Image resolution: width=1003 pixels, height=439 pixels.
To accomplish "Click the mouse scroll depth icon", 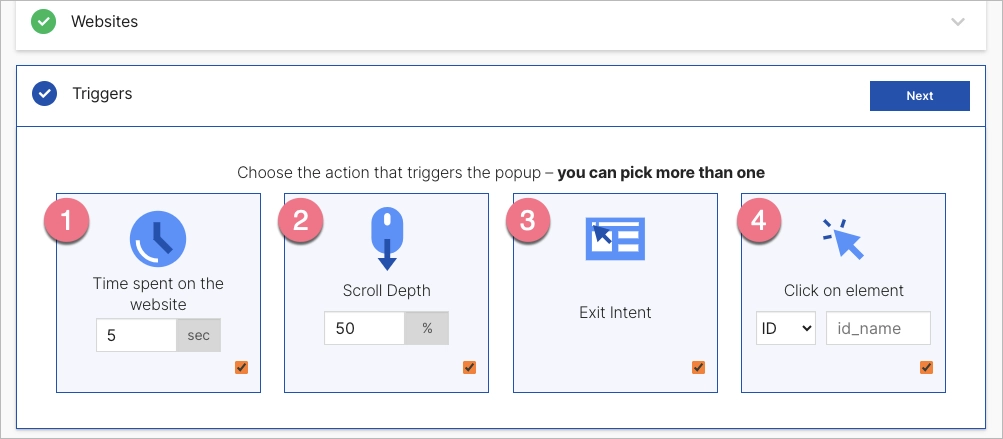I will [387, 238].
